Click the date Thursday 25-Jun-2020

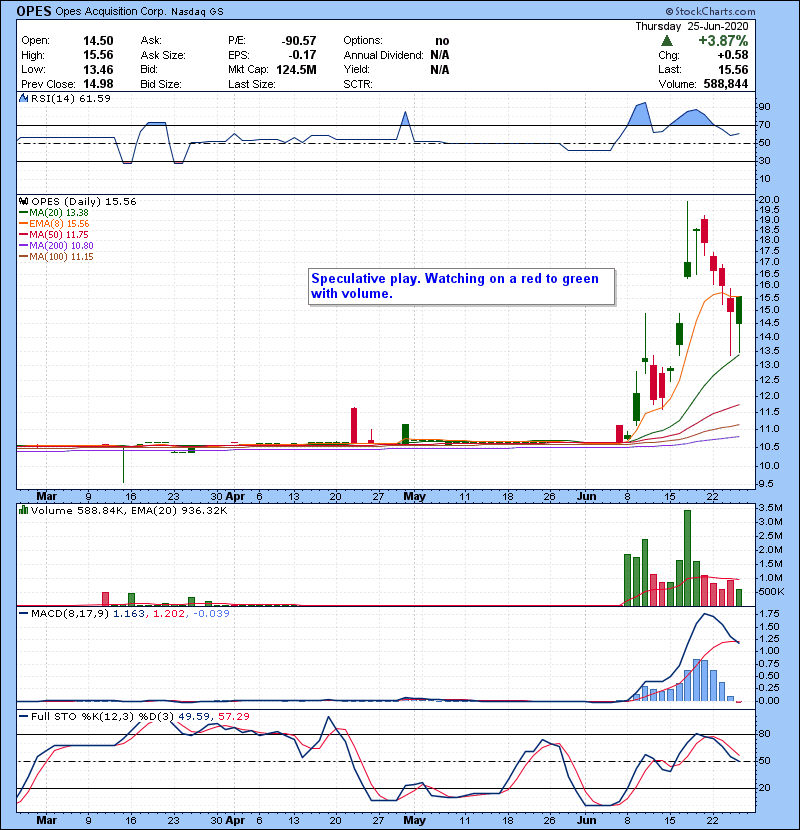click(692, 26)
